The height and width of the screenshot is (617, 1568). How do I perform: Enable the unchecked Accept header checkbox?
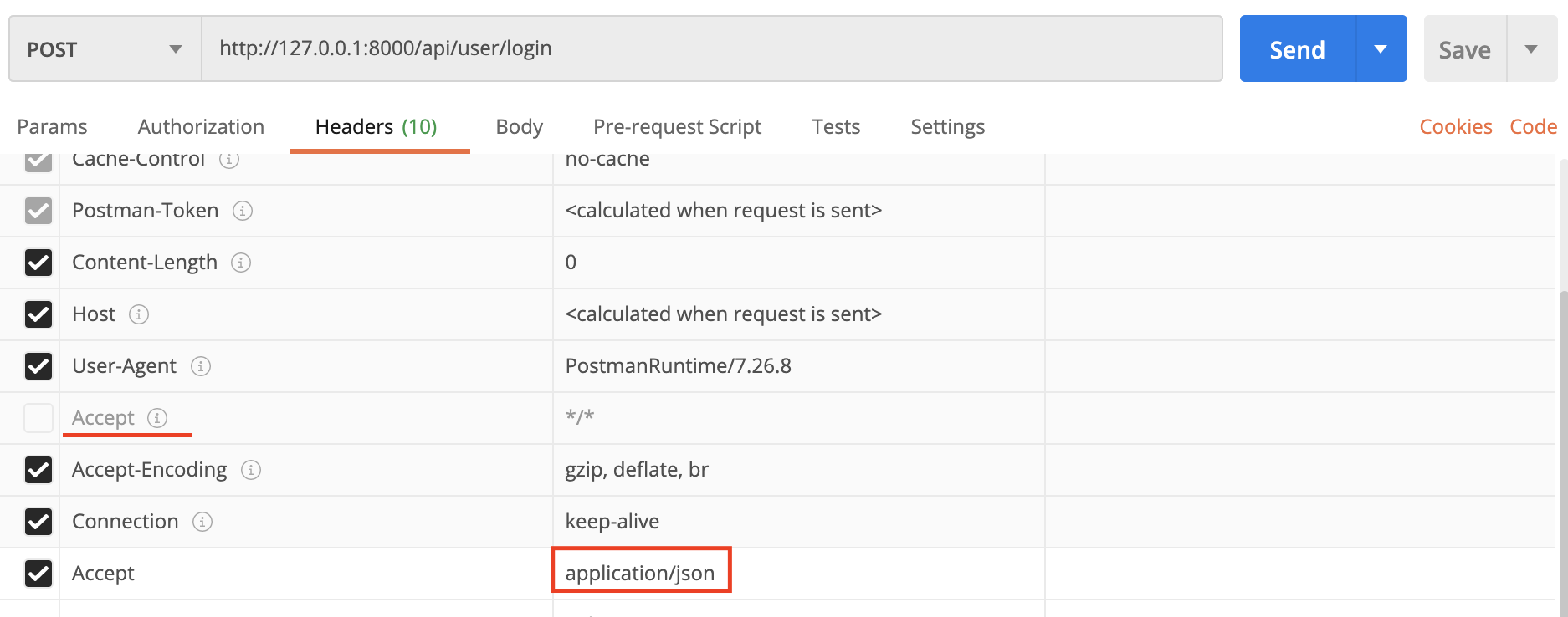(38, 418)
